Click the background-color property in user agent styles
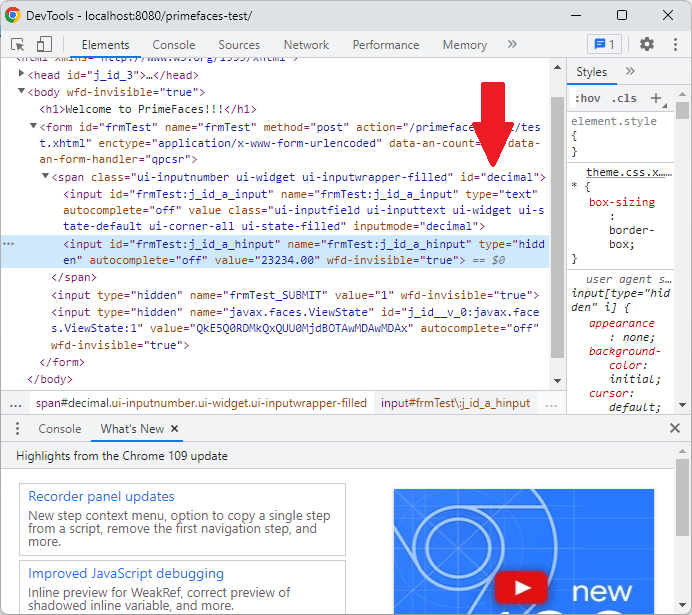The height and width of the screenshot is (615, 692). coord(625,358)
